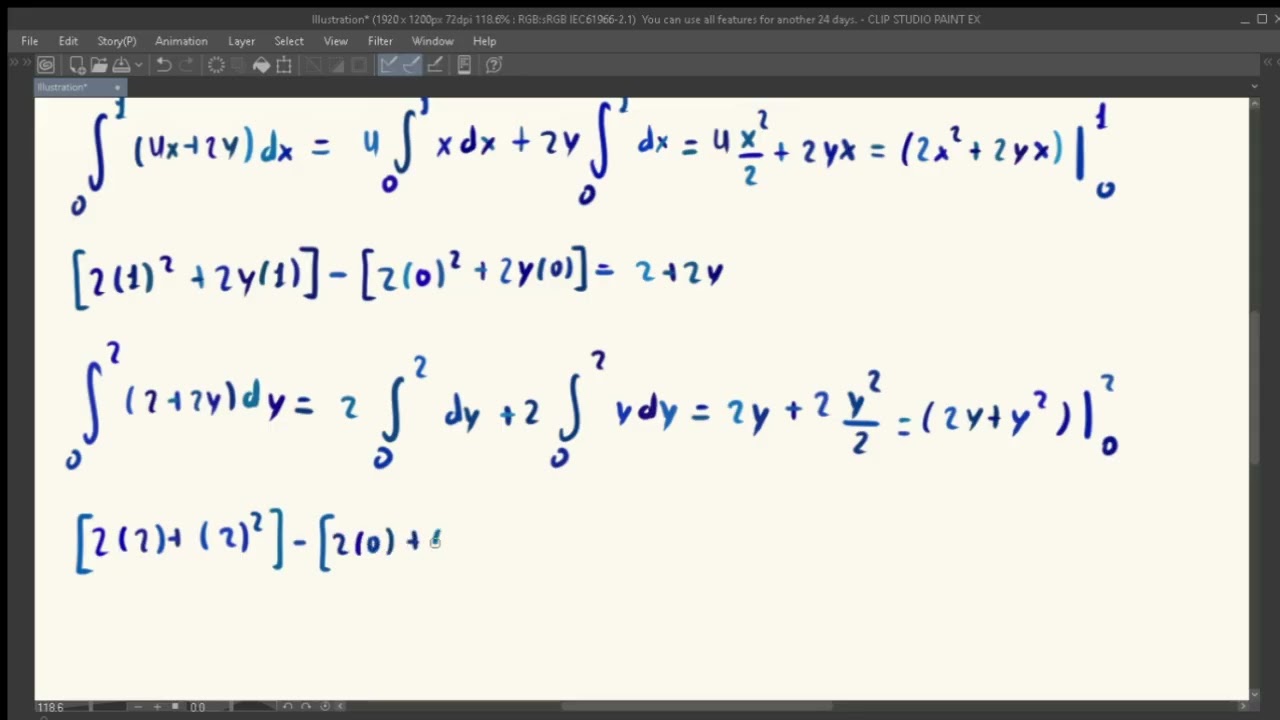This screenshot has width=1280, height=720.
Task: Create a new canvas with the New icon
Action: 77,65
